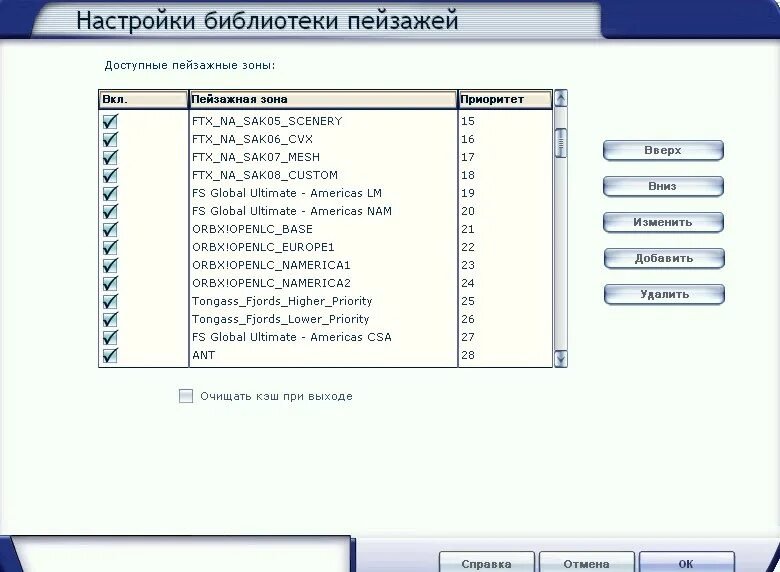Select FTX_NA_SAK05_SCENERY row name

[267, 121]
